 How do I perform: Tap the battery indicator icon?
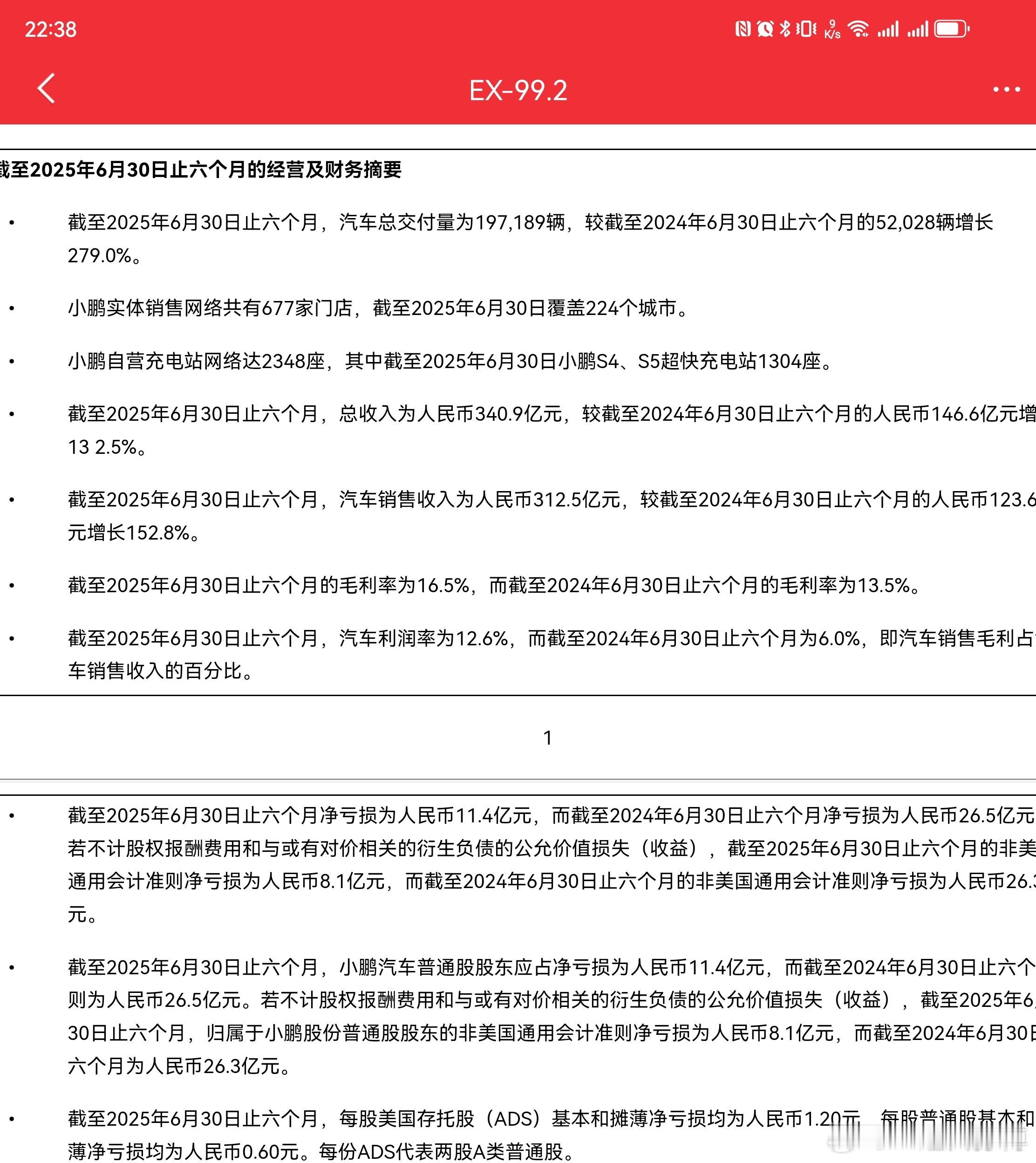click(x=952, y=29)
